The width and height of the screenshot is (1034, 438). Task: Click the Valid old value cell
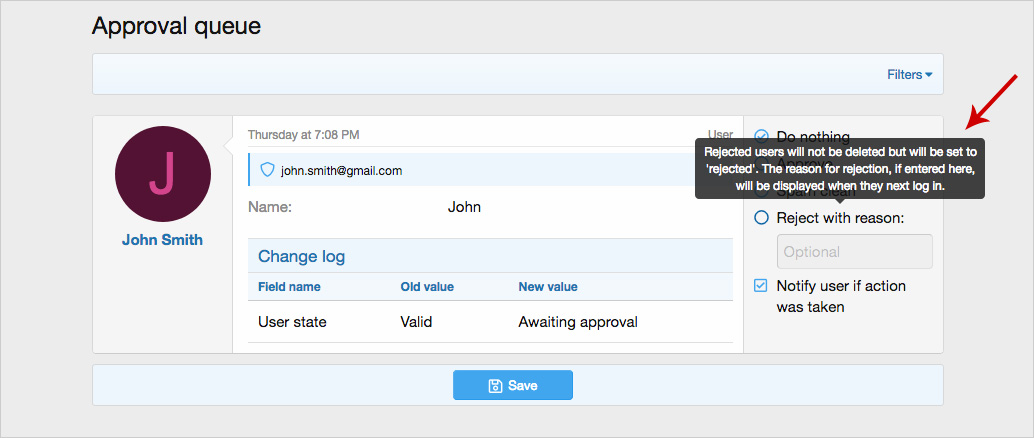tap(416, 322)
